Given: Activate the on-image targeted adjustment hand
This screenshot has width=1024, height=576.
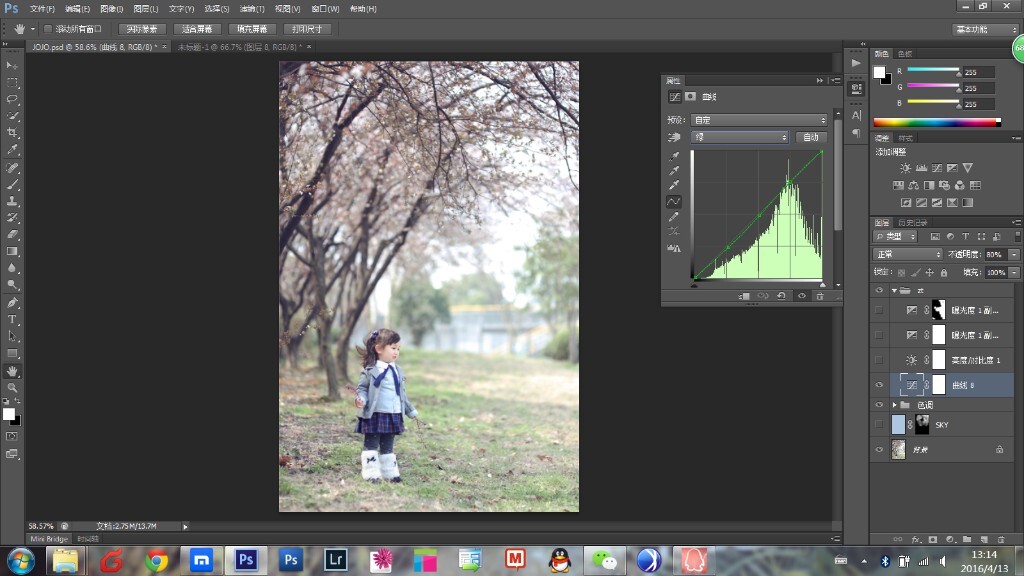Looking at the screenshot, I should coord(674,137).
